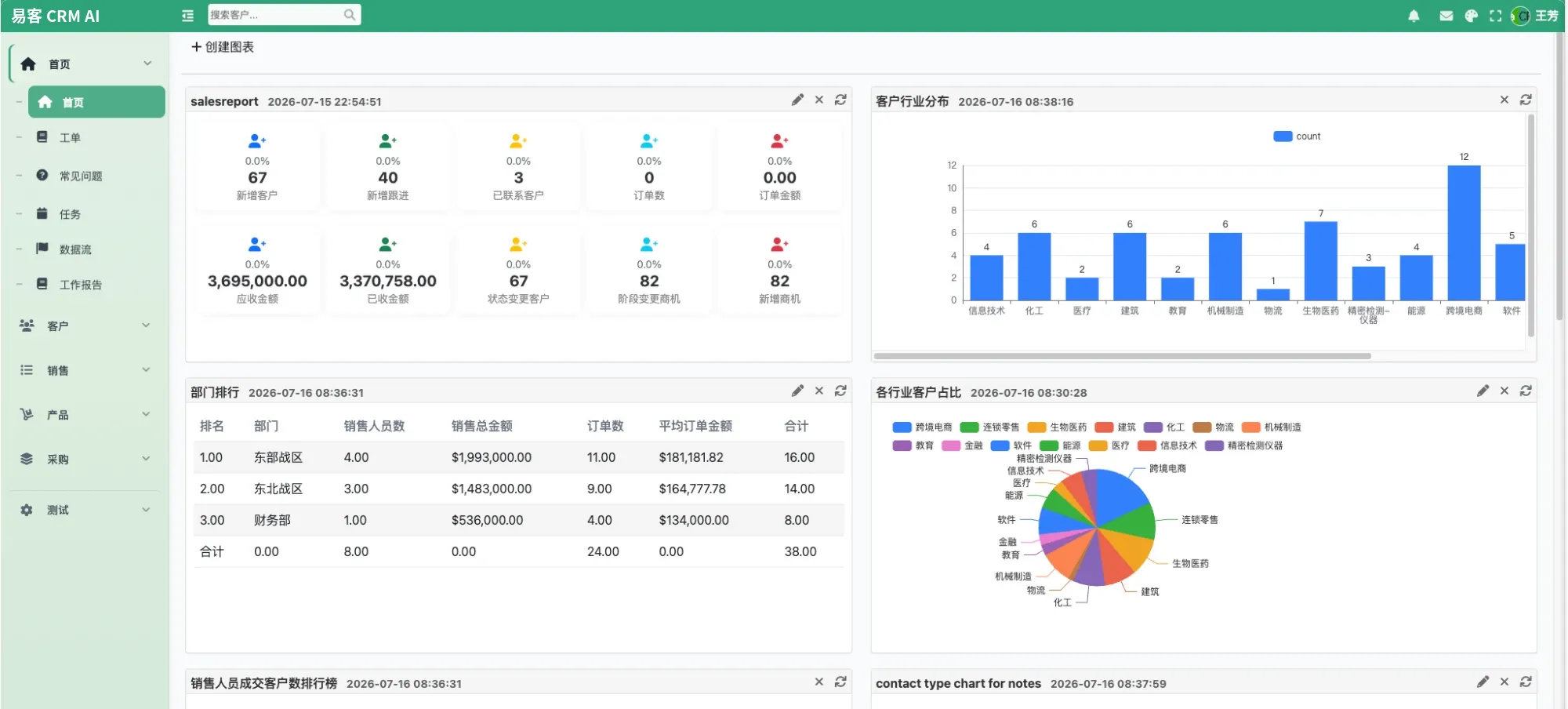This screenshot has width=1568, height=709.
Task: Open the theme palette icon
Action: point(1471,16)
